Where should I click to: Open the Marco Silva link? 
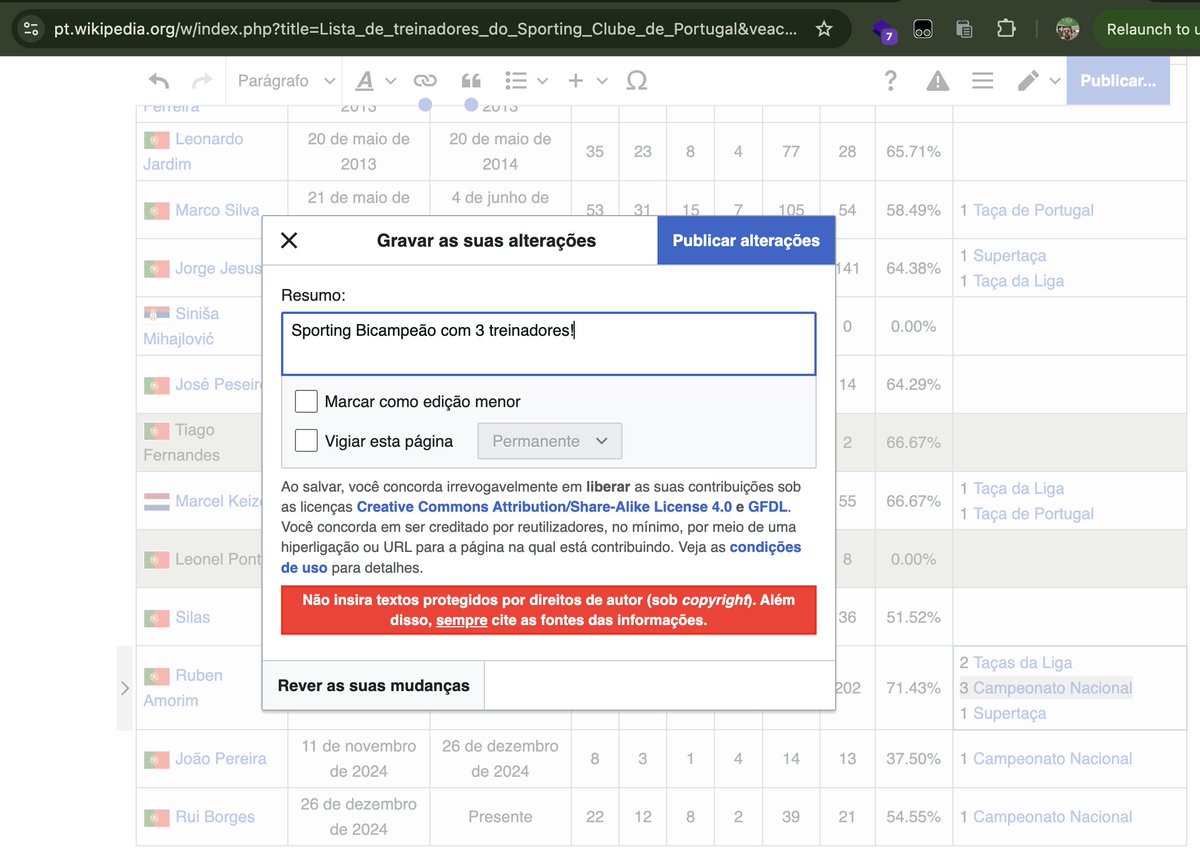click(x=217, y=210)
